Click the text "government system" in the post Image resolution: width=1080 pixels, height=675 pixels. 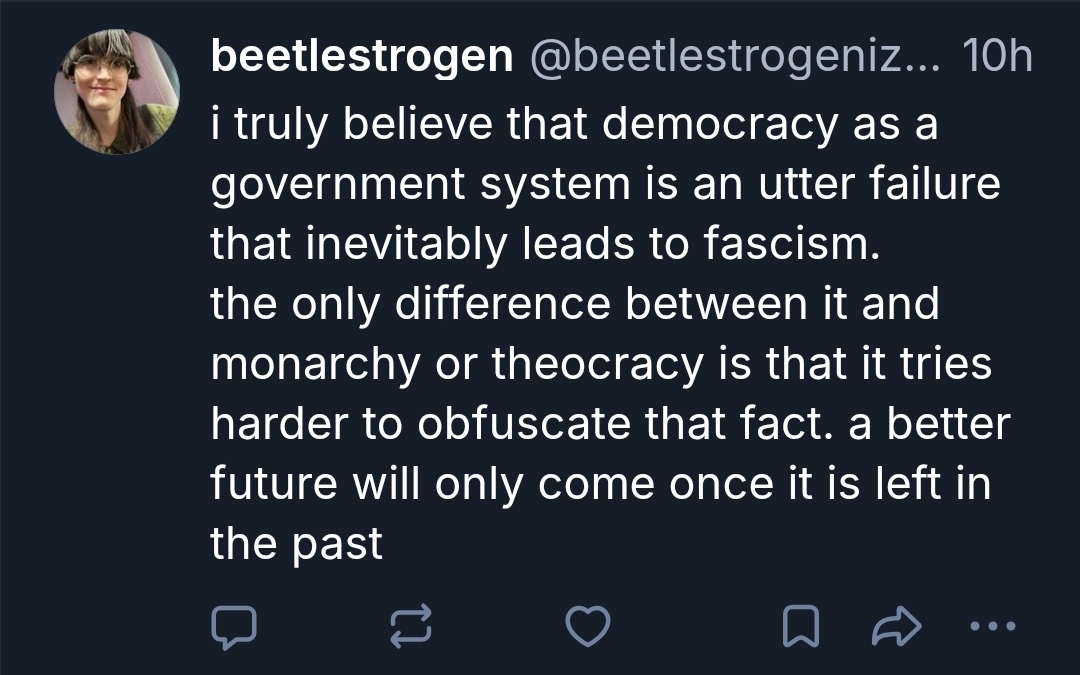(421, 185)
